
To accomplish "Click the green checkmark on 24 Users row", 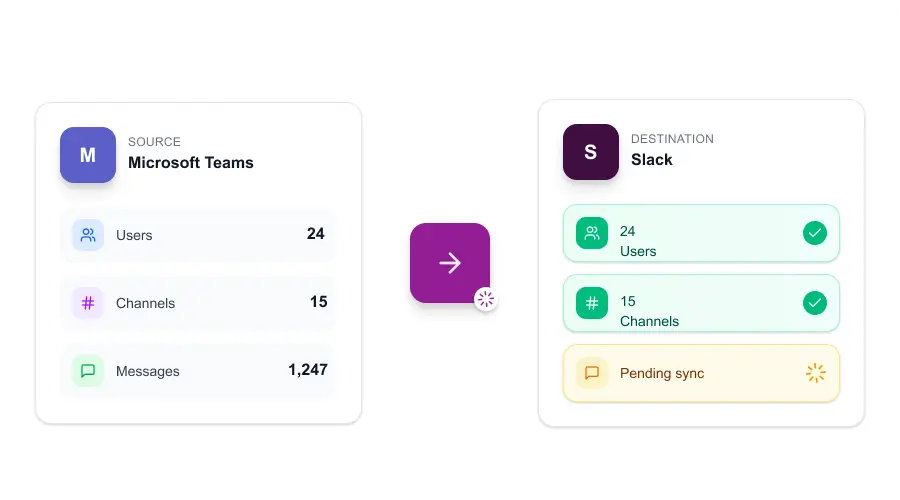I will pyautogui.click(x=815, y=234).
